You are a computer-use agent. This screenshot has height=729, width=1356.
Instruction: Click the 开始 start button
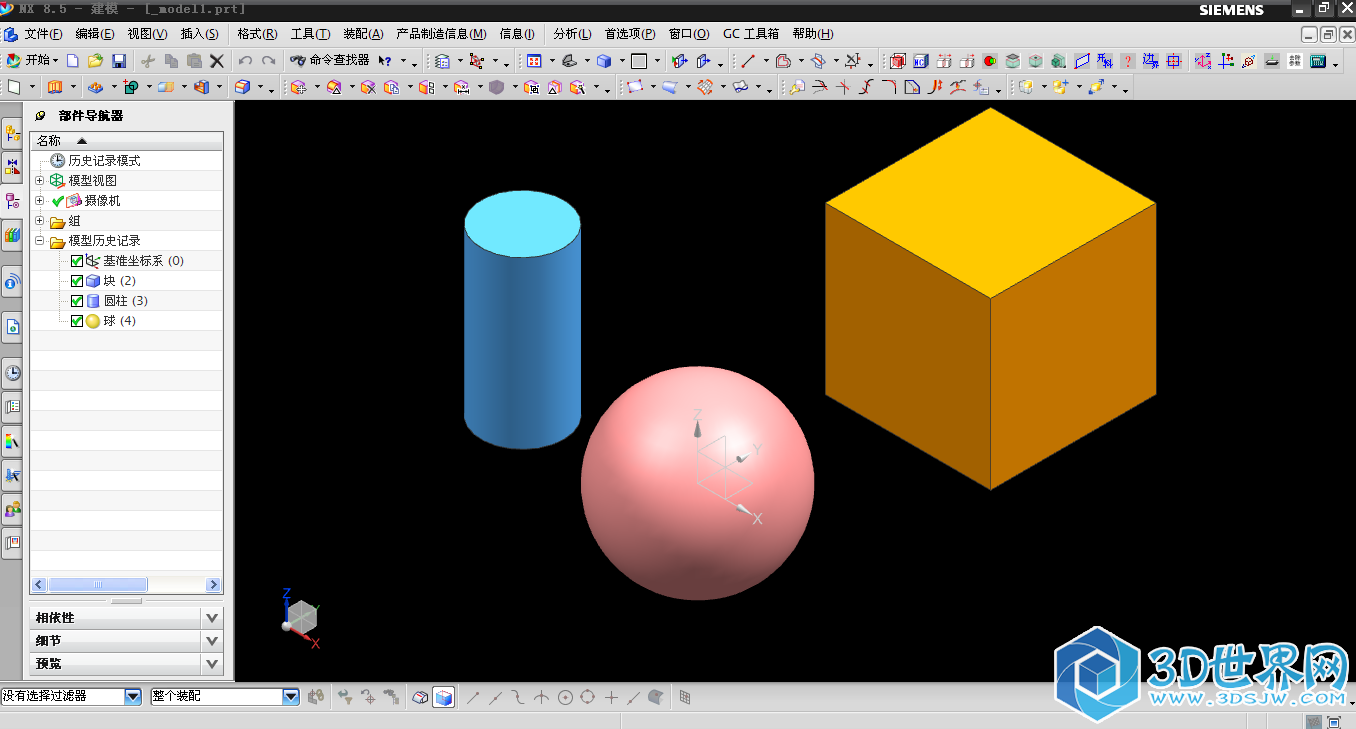point(32,61)
